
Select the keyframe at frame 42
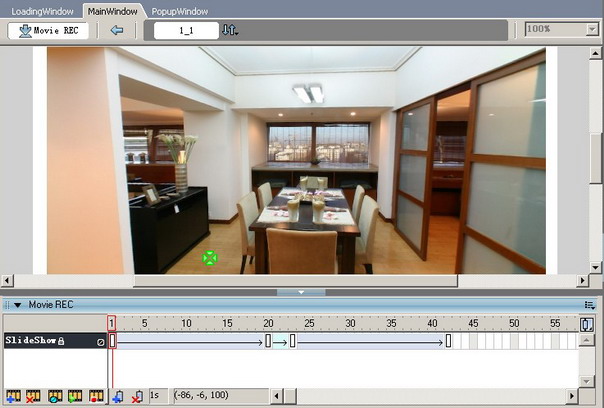pos(448,341)
